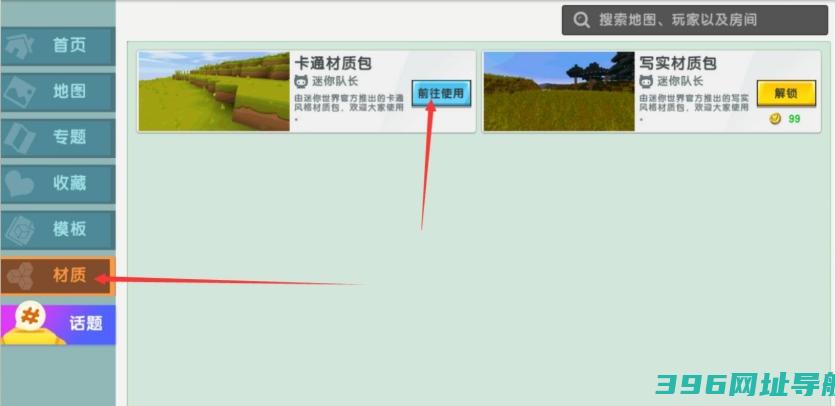Click the blueprint icon on 模板 tab
Screen dimensions: 835x406
tap(20, 231)
